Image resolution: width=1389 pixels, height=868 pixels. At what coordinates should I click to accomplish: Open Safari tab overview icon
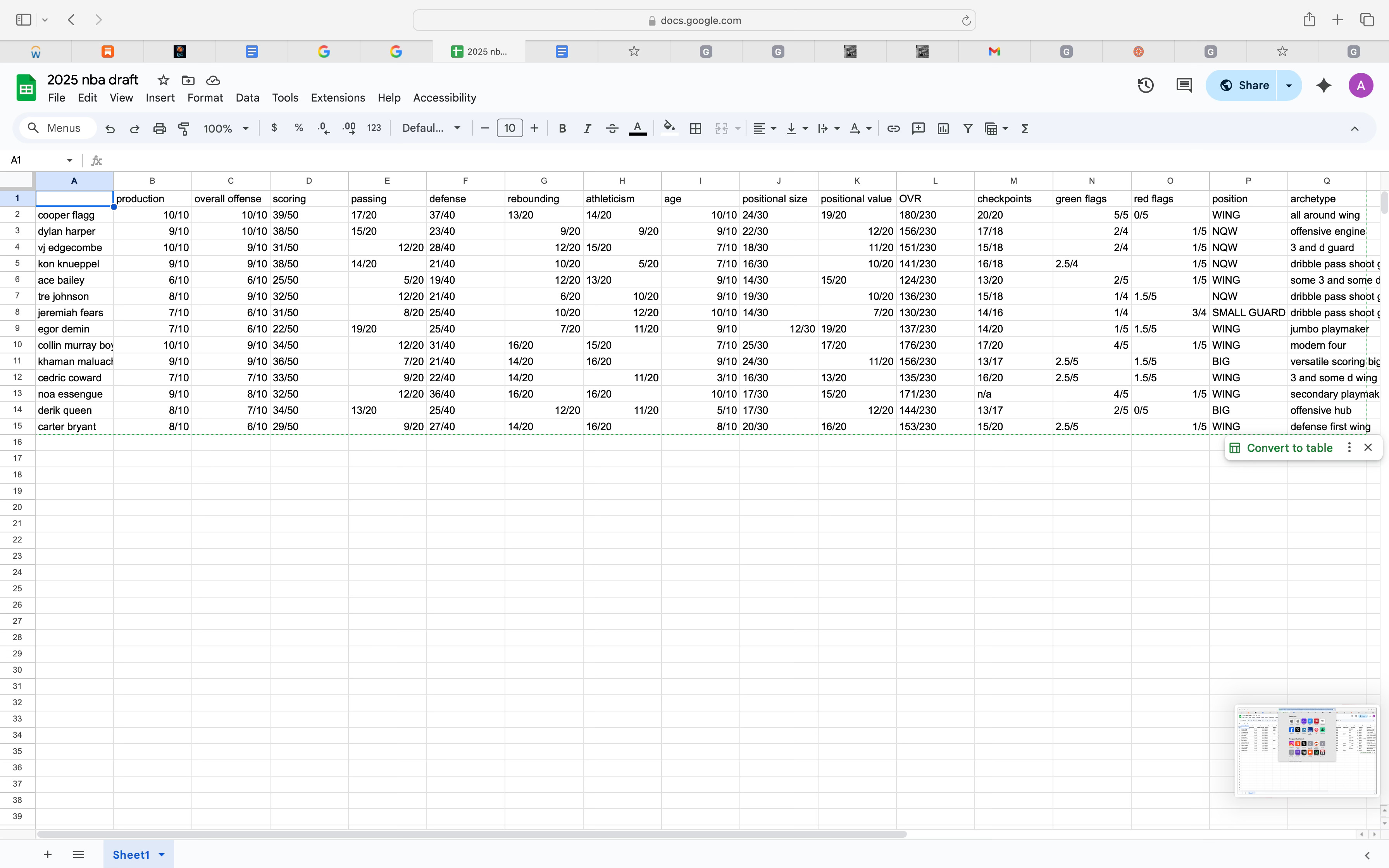[1367, 19]
